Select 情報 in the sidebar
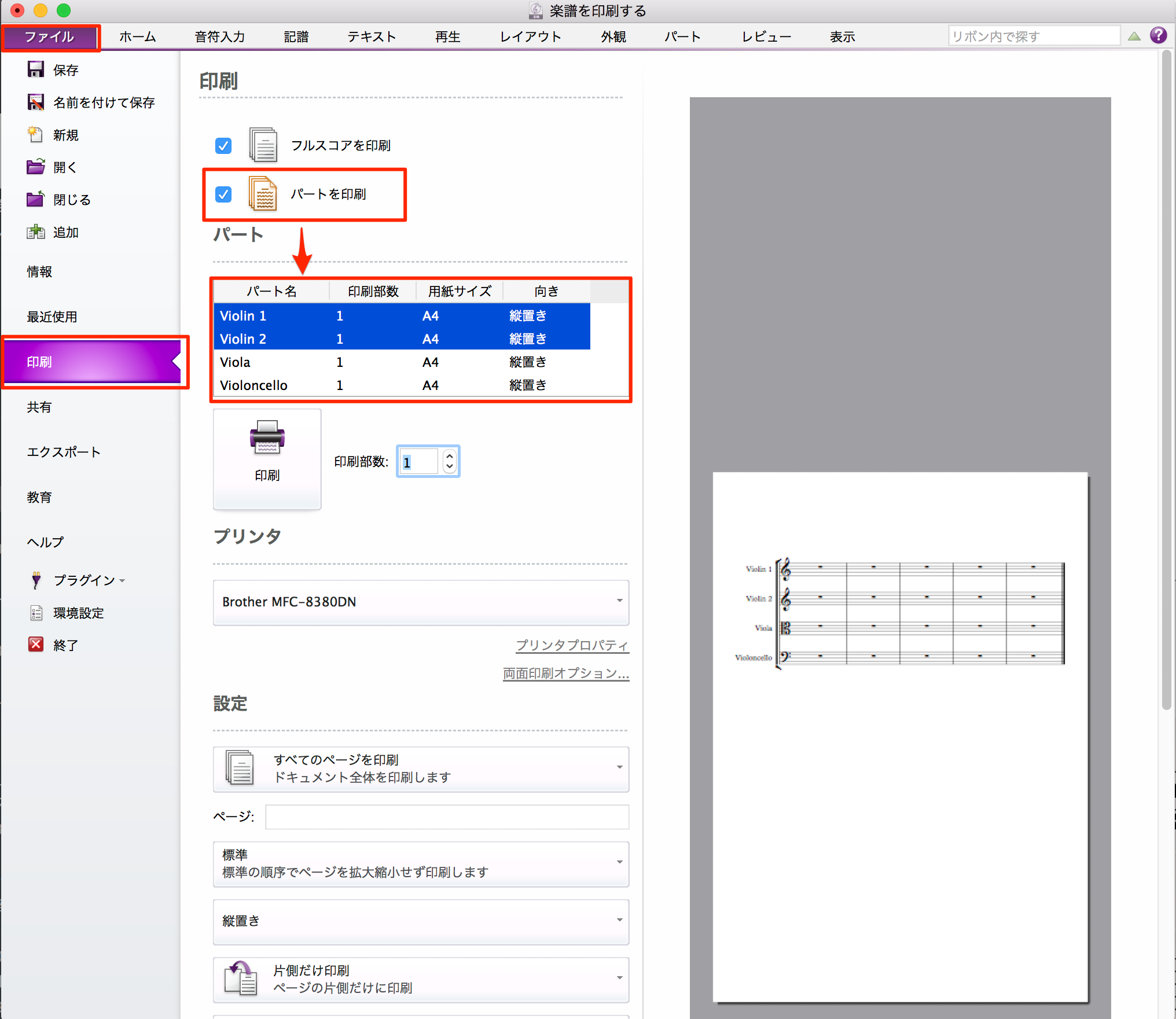 tap(39, 271)
